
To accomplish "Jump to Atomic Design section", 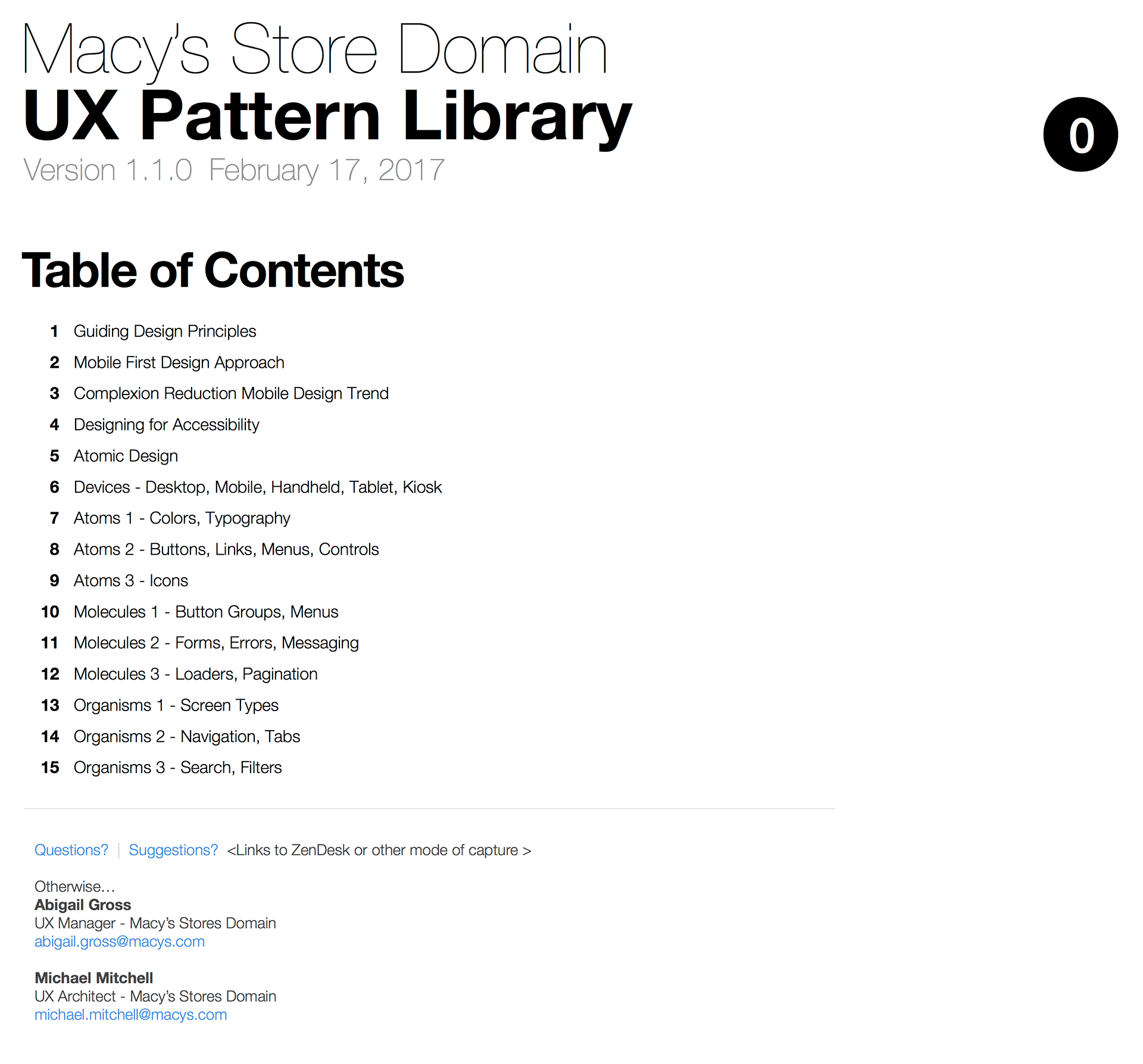I will [126, 456].
